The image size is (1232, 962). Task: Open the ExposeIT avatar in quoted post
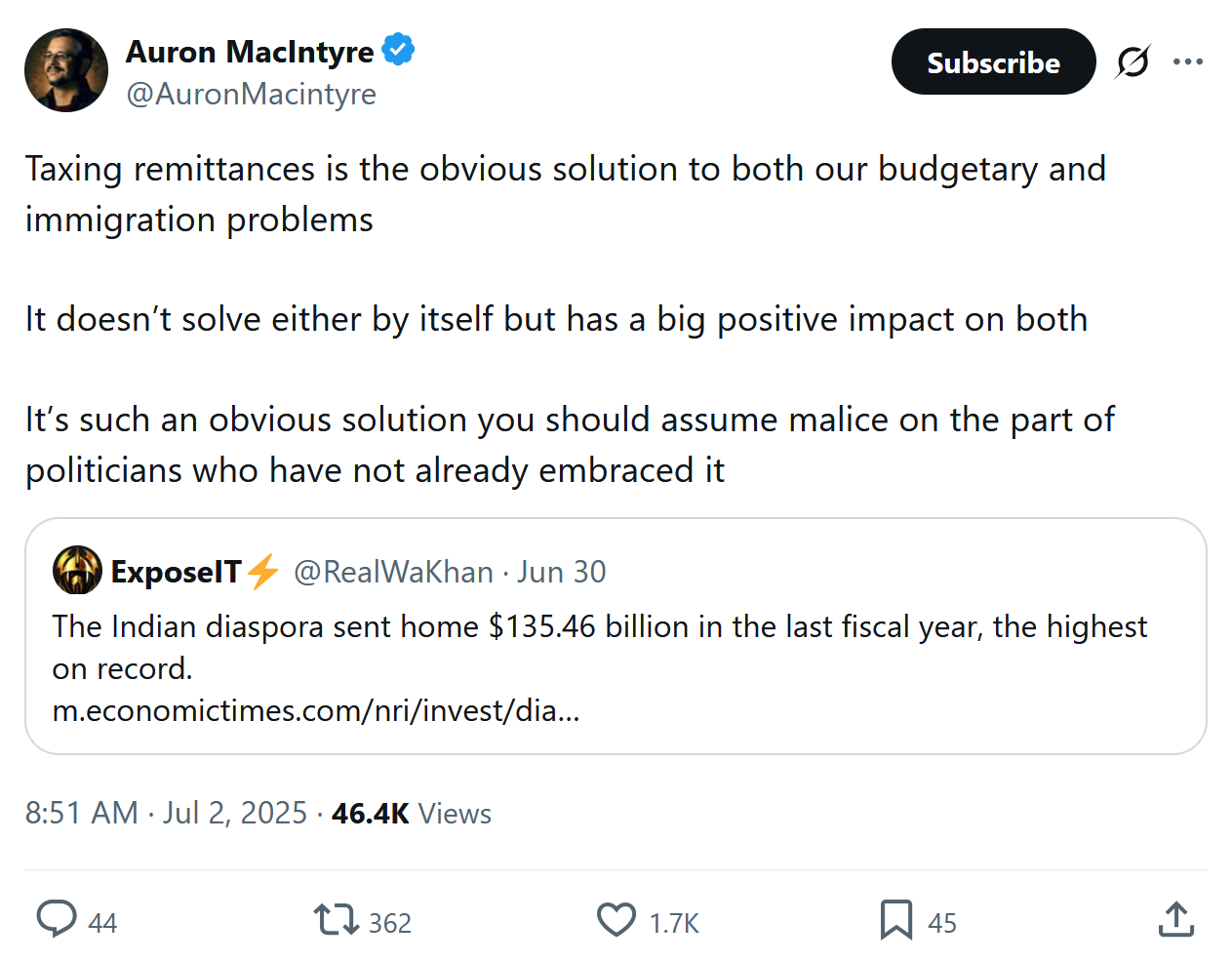pyautogui.click(x=77, y=571)
